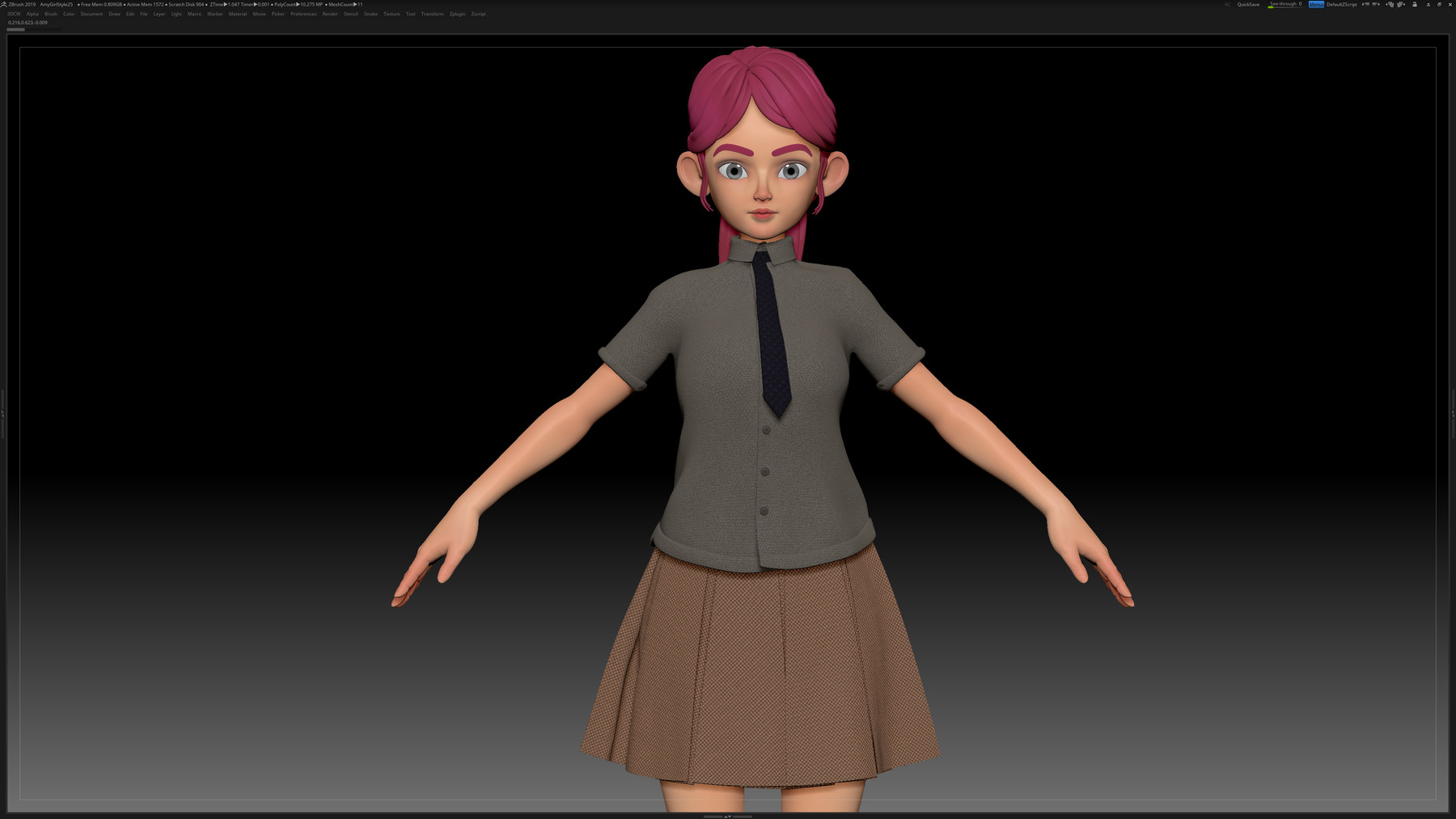Click the circular zoom icon near the top-right corner
Viewport: 1456px width, 819px height.
1440,5
